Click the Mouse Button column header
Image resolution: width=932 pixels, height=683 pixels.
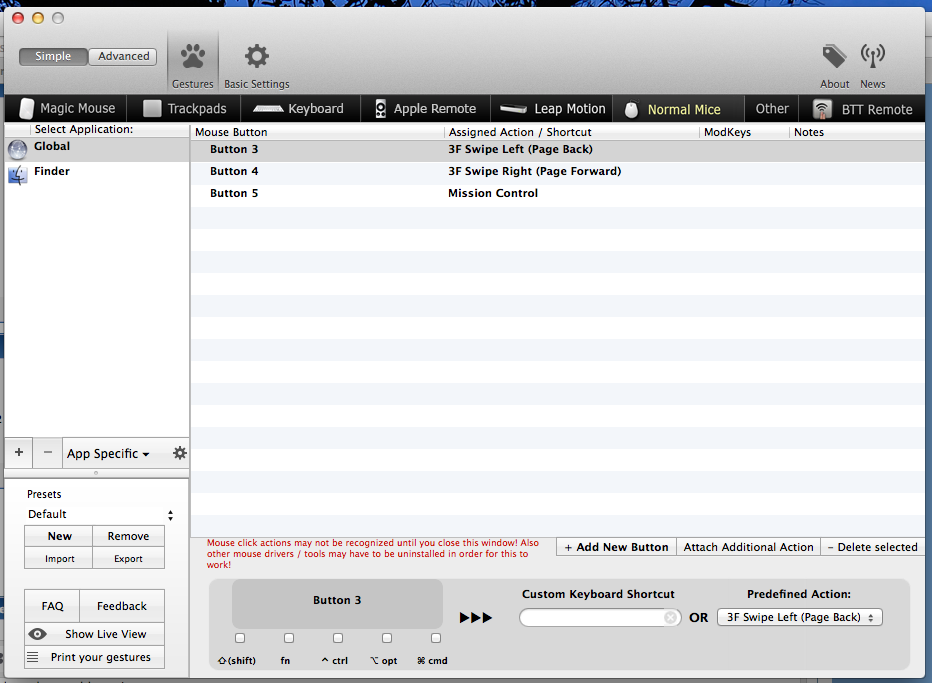pyautogui.click(x=317, y=132)
